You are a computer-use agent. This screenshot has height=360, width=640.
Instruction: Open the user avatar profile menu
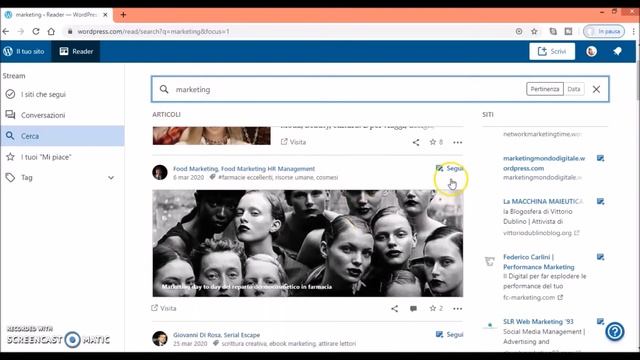(x=591, y=51)
